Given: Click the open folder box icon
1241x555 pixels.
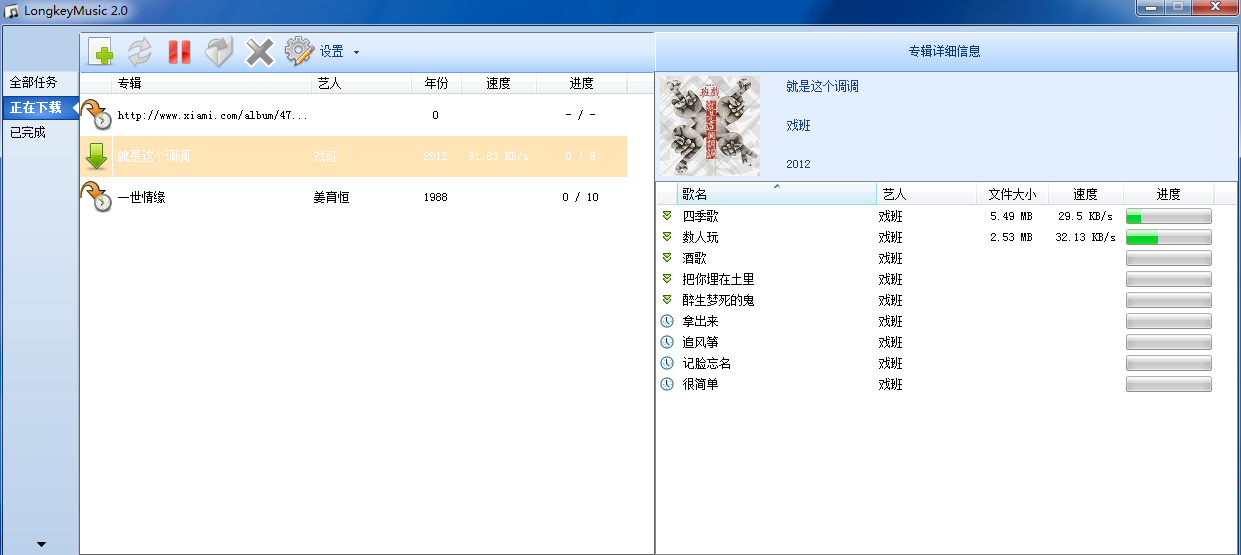Looking at the screenshot, I should tap(219, 52).
